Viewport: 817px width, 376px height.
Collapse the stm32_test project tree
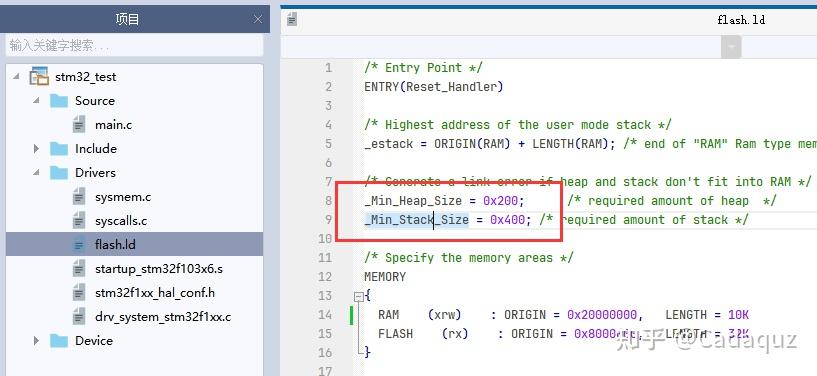(17, 77)
